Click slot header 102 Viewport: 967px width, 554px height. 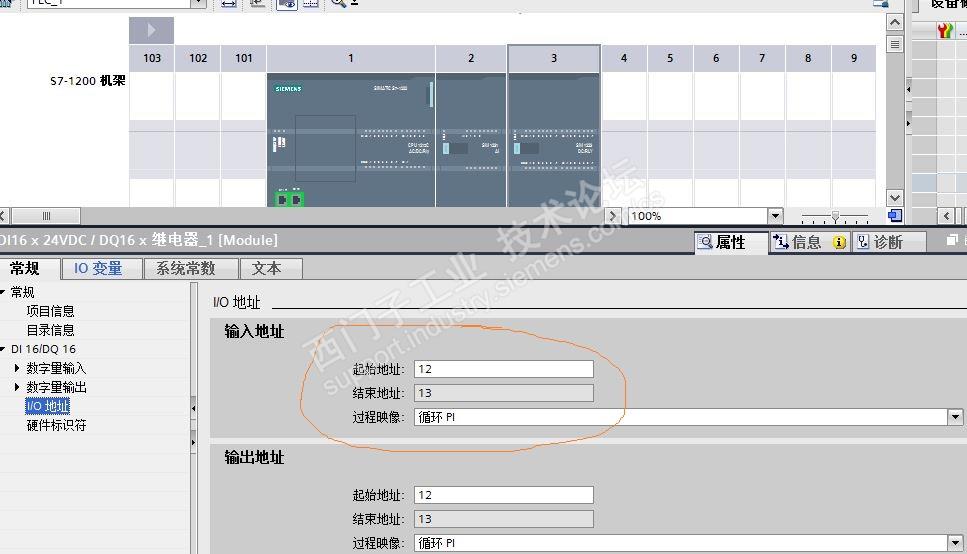pos(198,58)
